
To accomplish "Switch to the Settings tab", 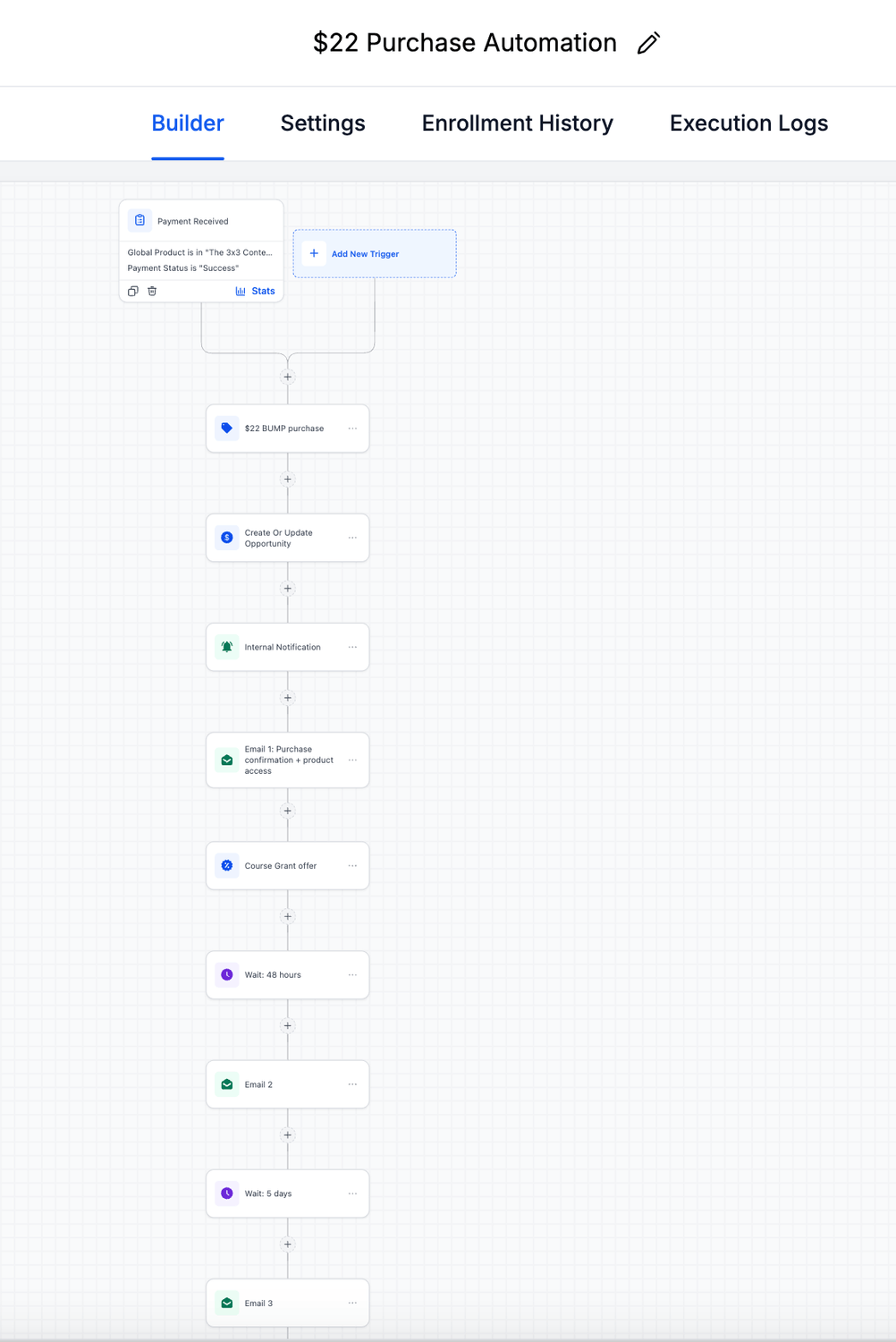I will point(323,123).
